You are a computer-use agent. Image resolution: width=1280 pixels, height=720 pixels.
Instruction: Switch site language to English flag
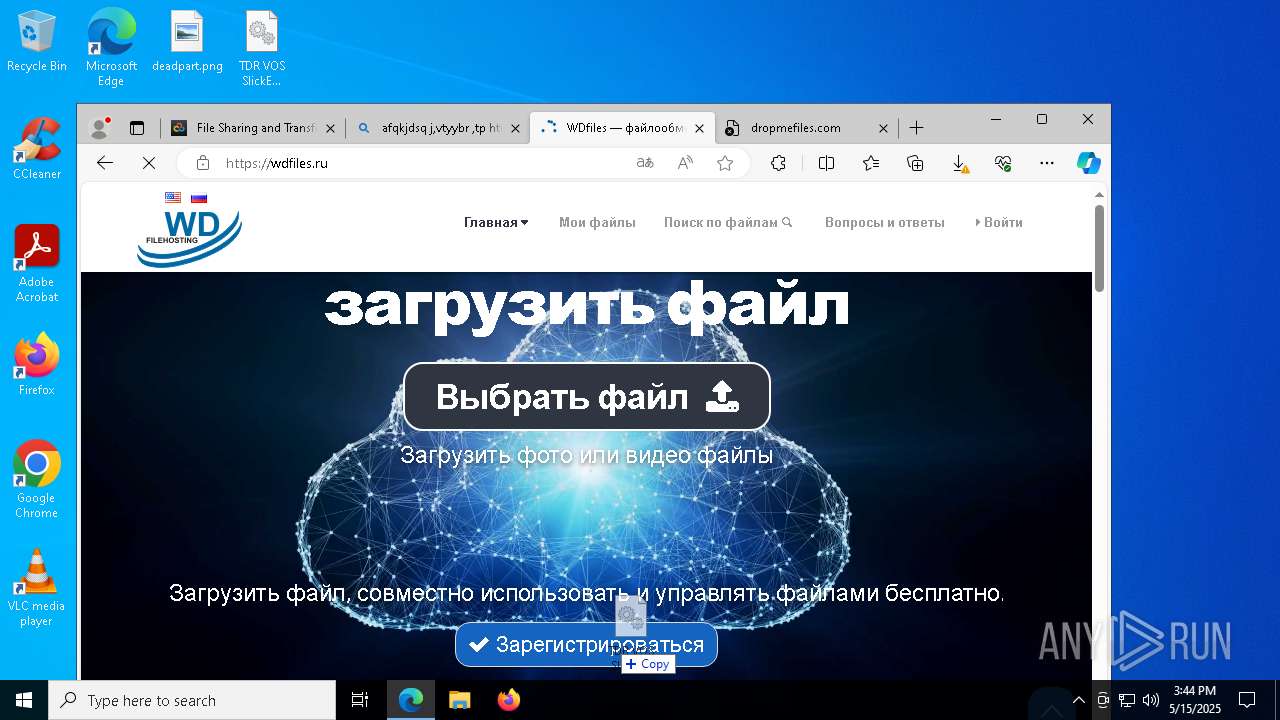[x=173, y=198]
